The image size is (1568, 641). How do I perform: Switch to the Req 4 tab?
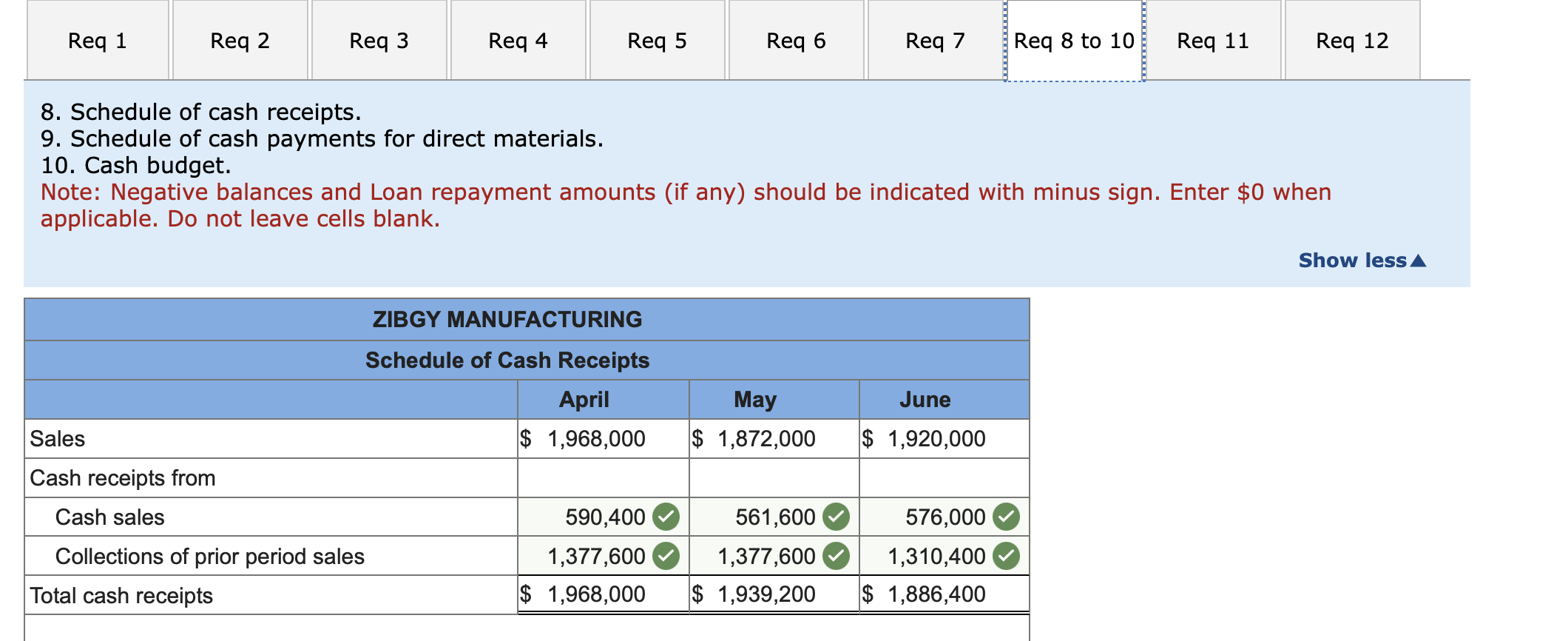(x=518, y=41)
